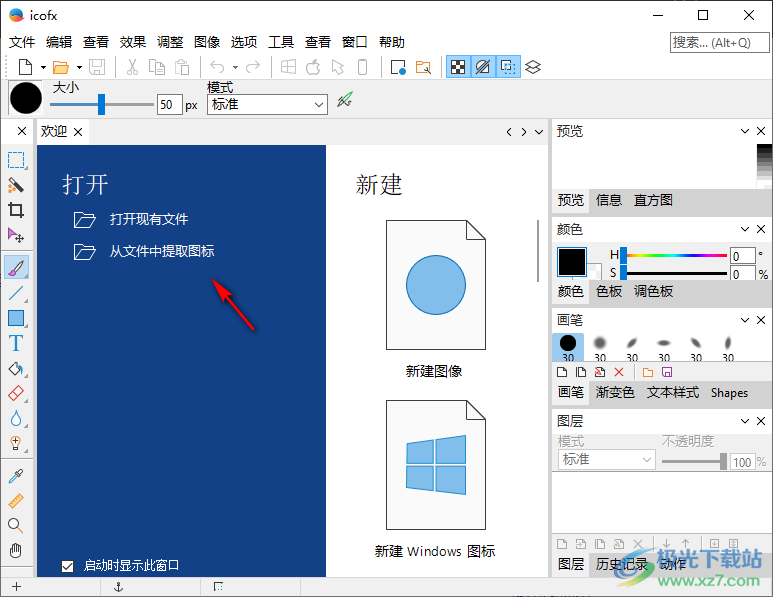Click the next tab arrow

[x=524, y=132]
